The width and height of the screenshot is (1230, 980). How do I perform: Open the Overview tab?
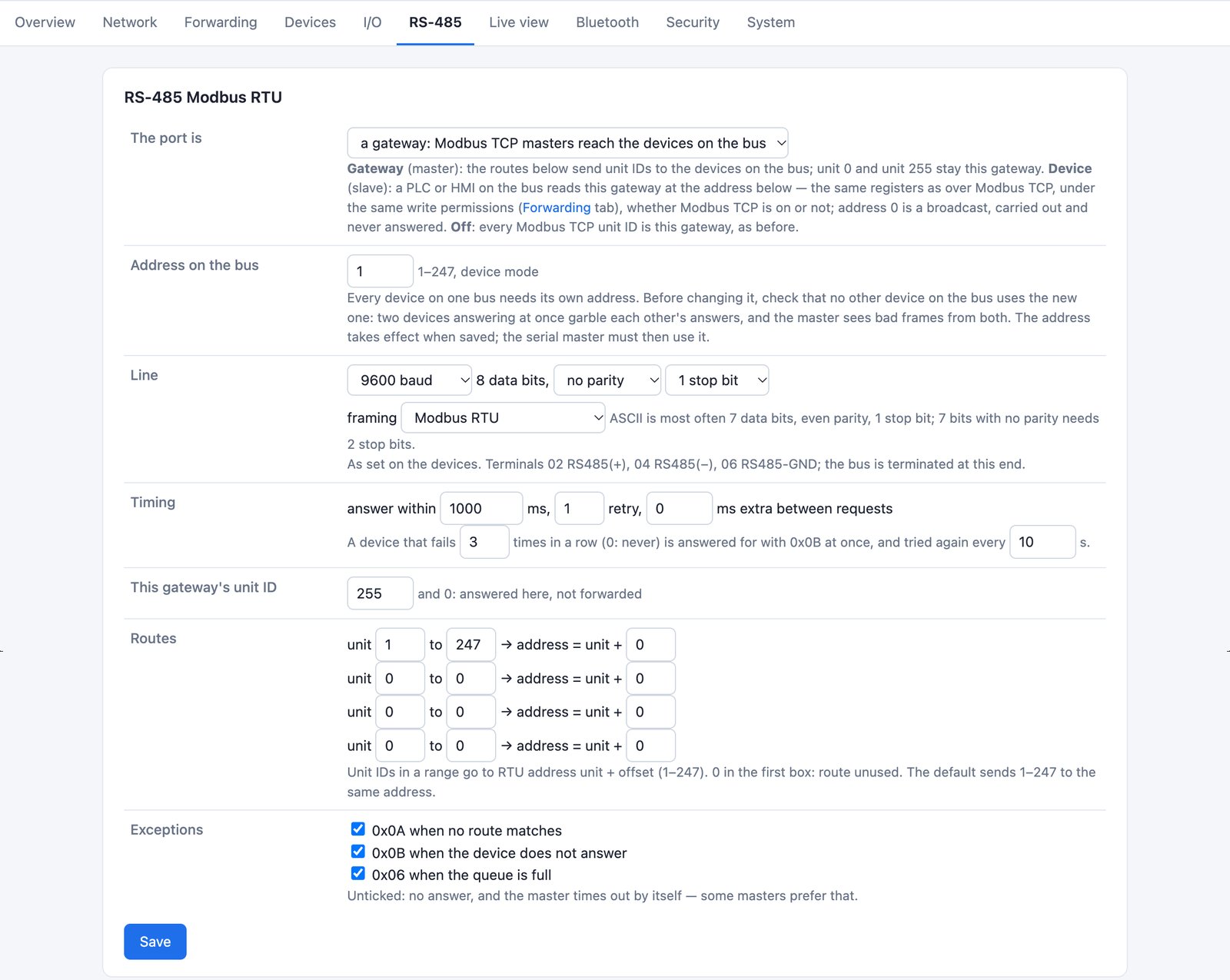pyautogui.click(x=45, y=22)
